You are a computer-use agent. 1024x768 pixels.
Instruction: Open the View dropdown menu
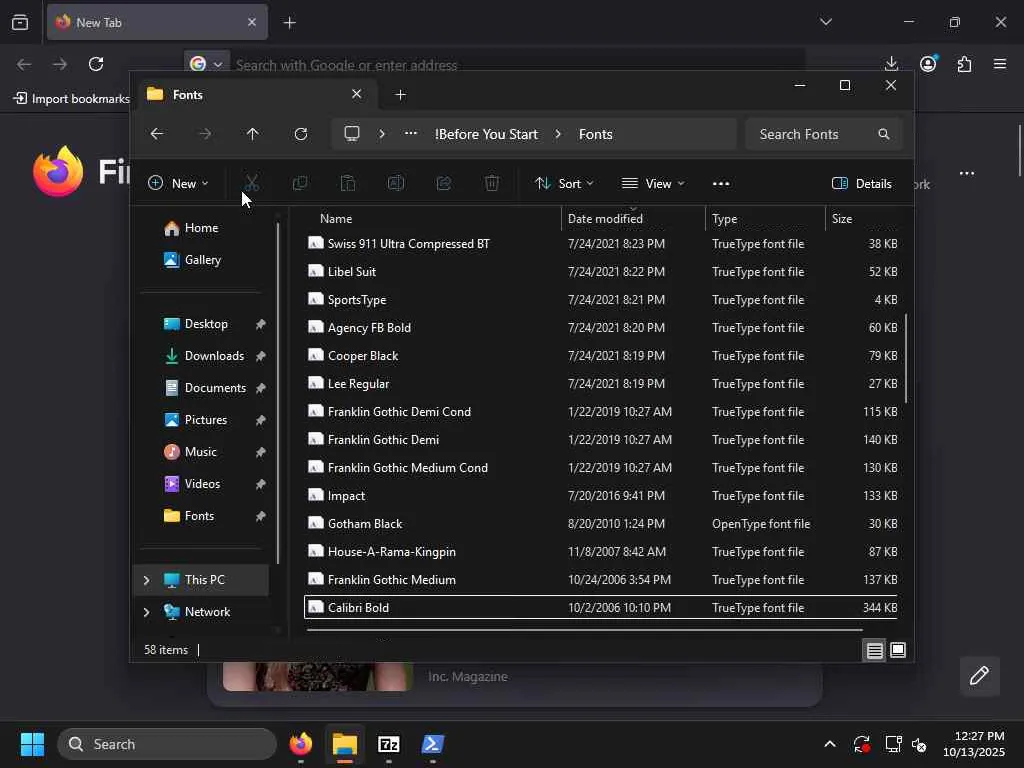tap(653, 183)
